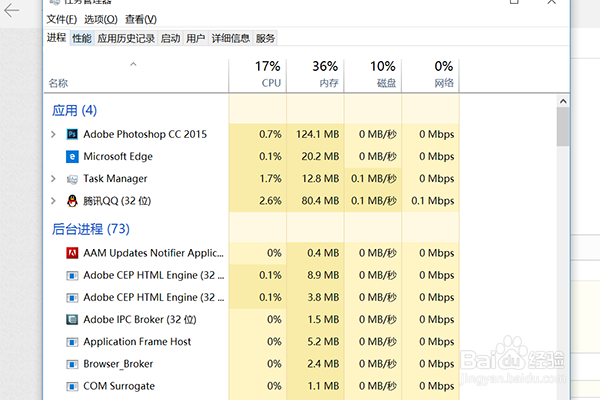Open the 选项(O) menu
The height and width of the screenshot is (400, 600).
pos(101,20)
